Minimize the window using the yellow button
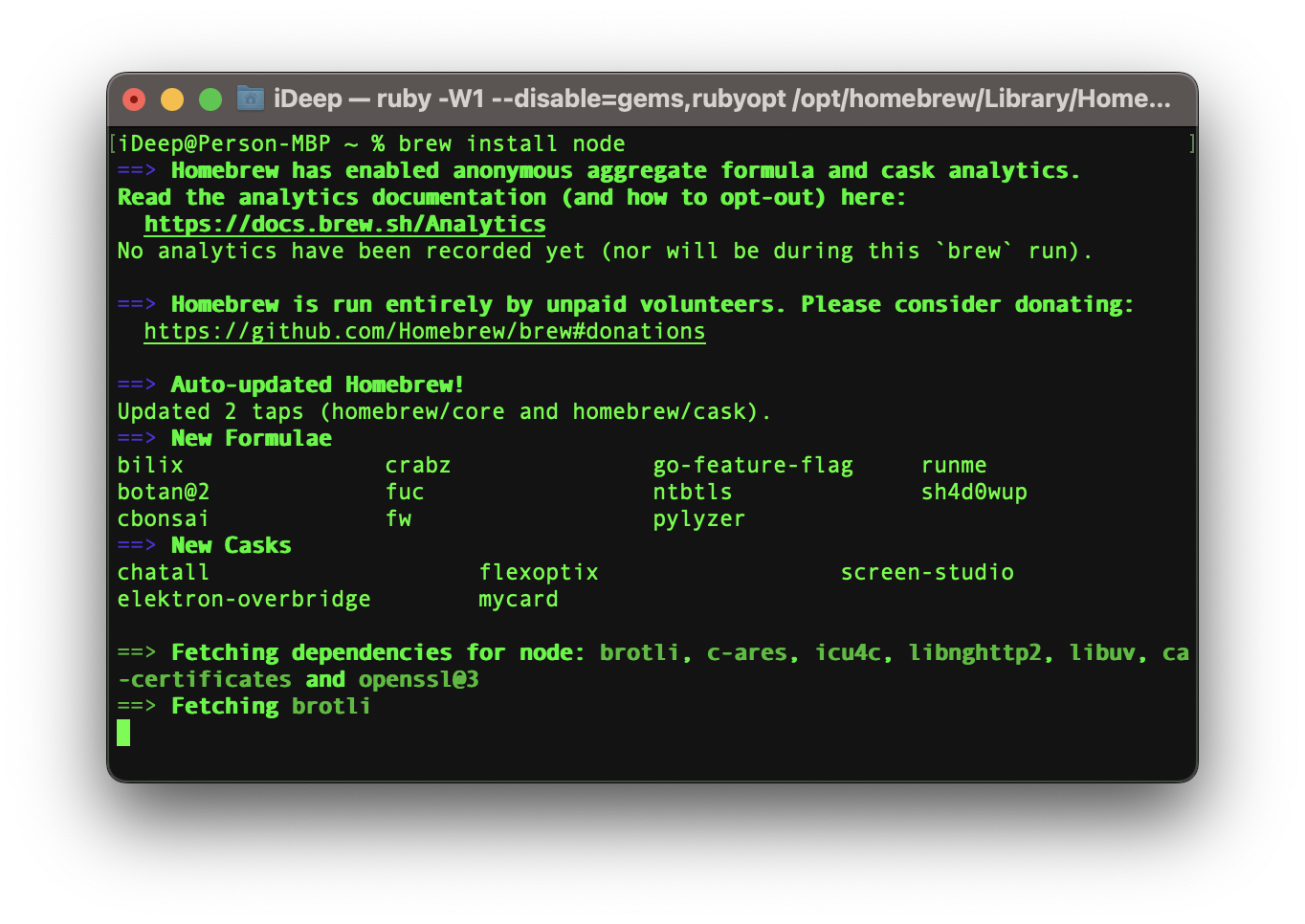This screenshot has width=1305, height=924. [172, 99]
